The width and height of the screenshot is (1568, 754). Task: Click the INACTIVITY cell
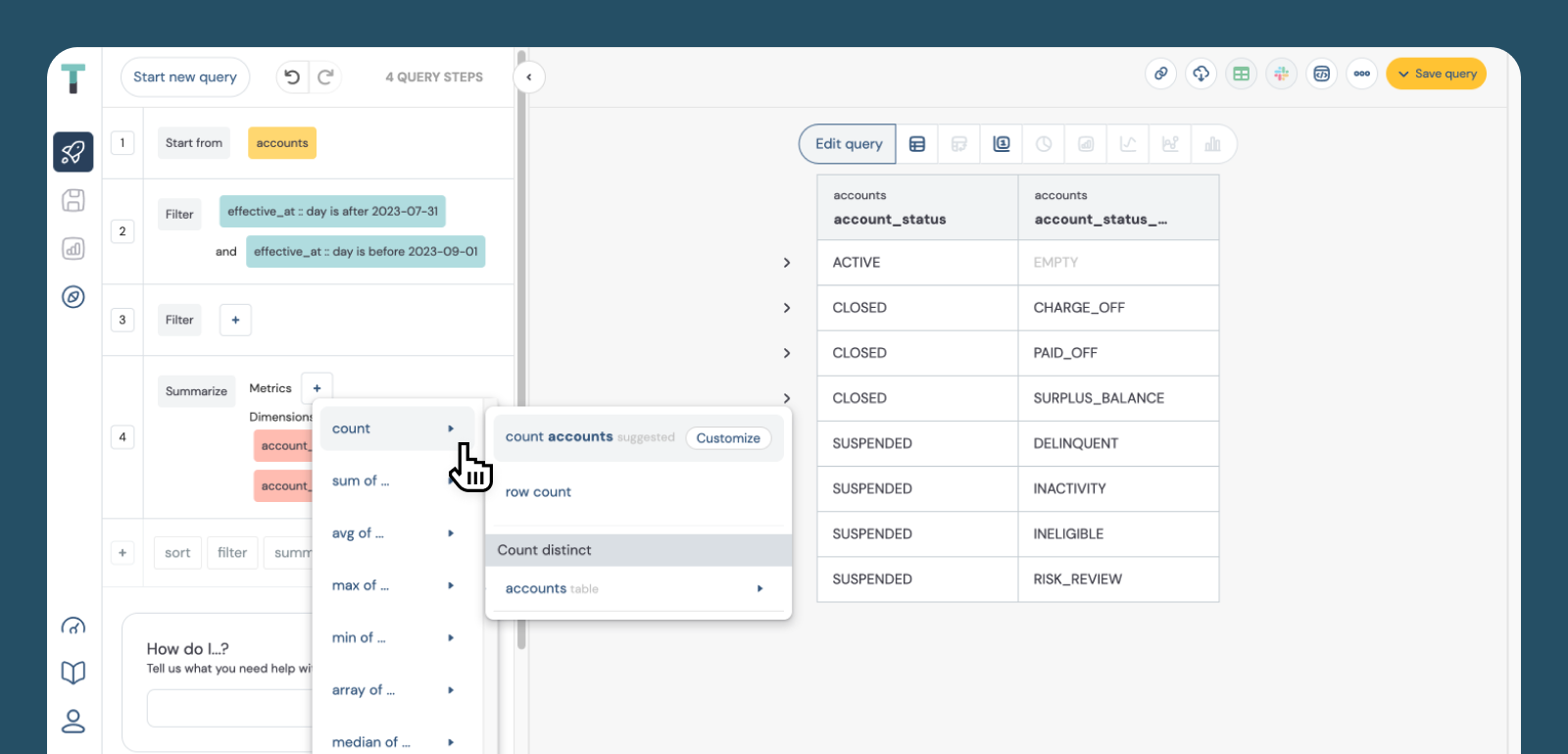1118,488
